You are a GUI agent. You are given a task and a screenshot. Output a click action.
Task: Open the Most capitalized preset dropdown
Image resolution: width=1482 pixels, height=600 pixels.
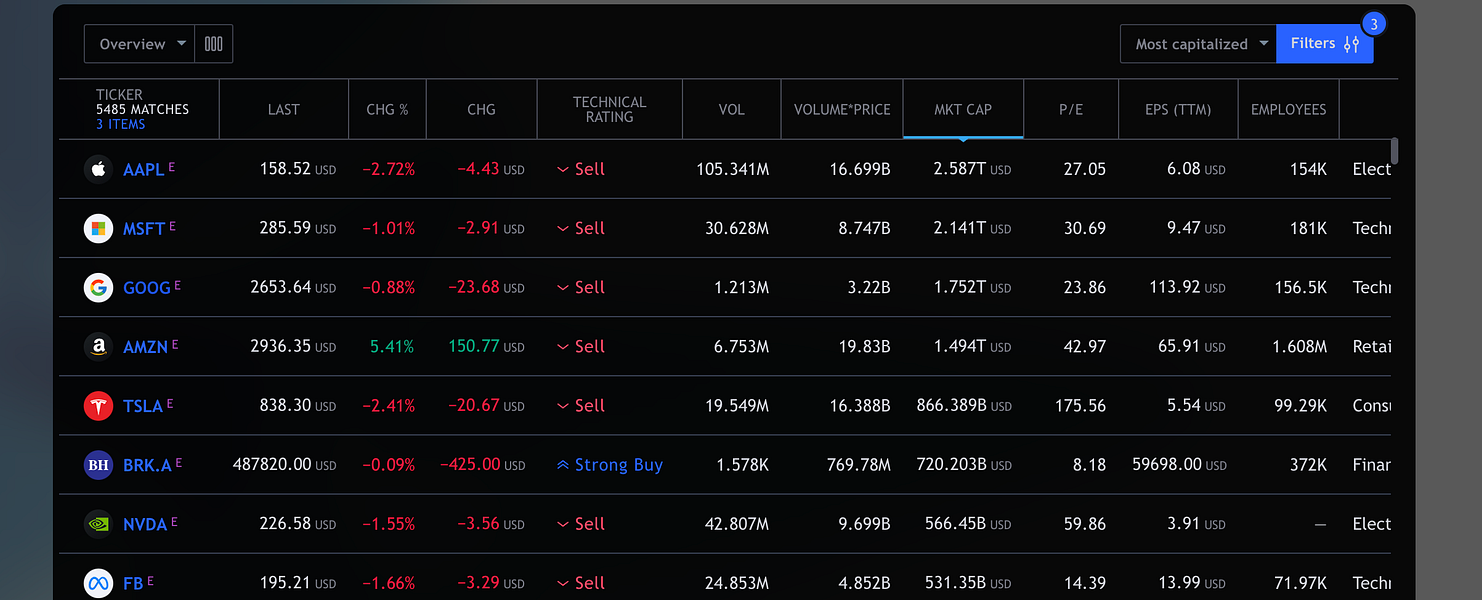pyautogui.click(x=1198, y=44)
